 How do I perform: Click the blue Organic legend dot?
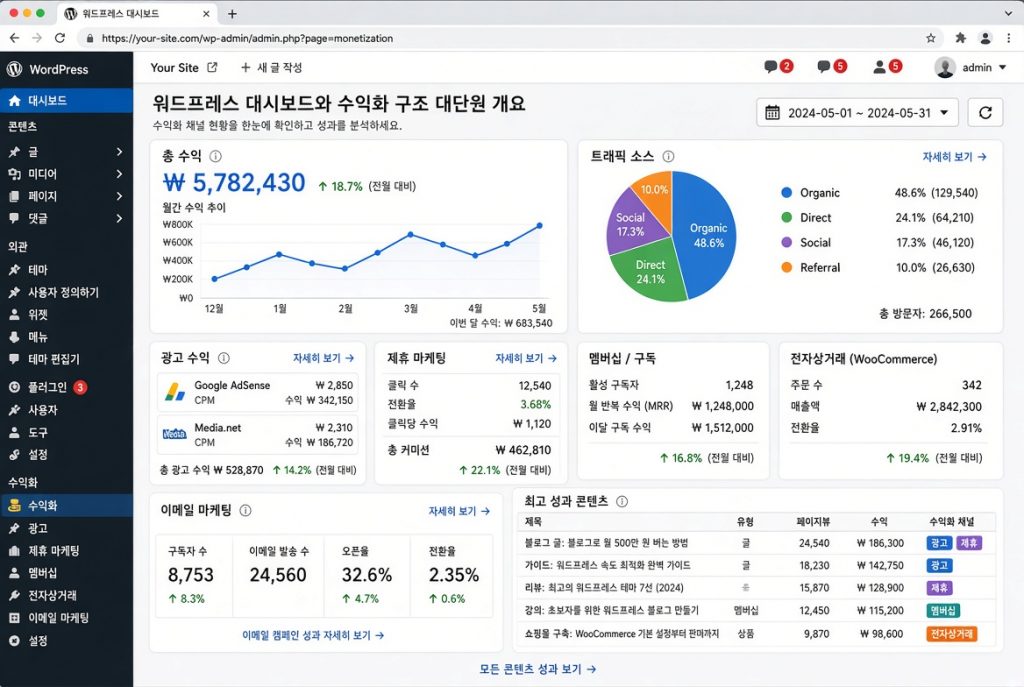pyautogui.click(x=786, y=193)
